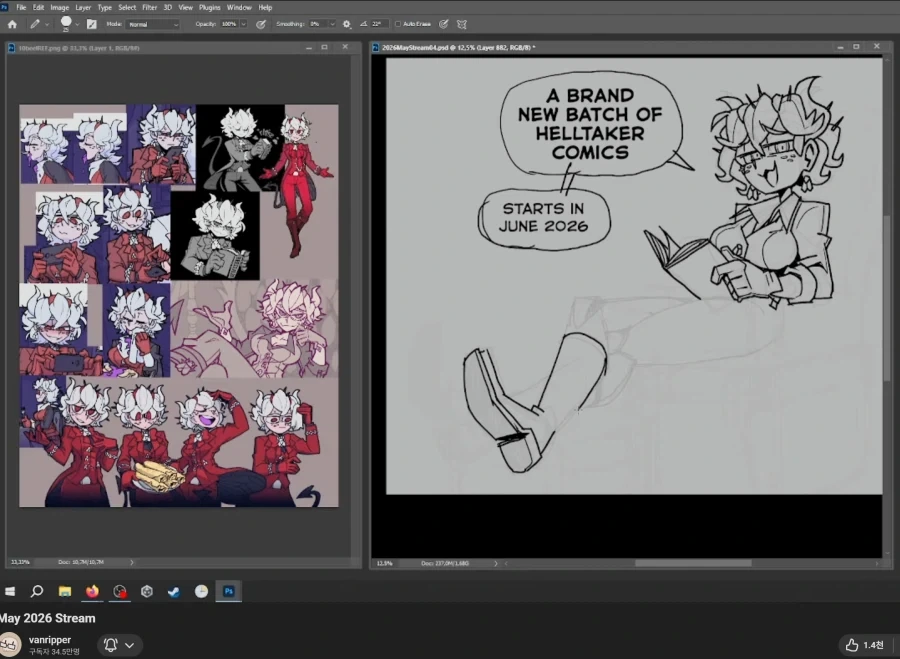Screen dimensions: 900x659
Task: Open Photoshop from the Windows taskbar
Action: [228, 591]
